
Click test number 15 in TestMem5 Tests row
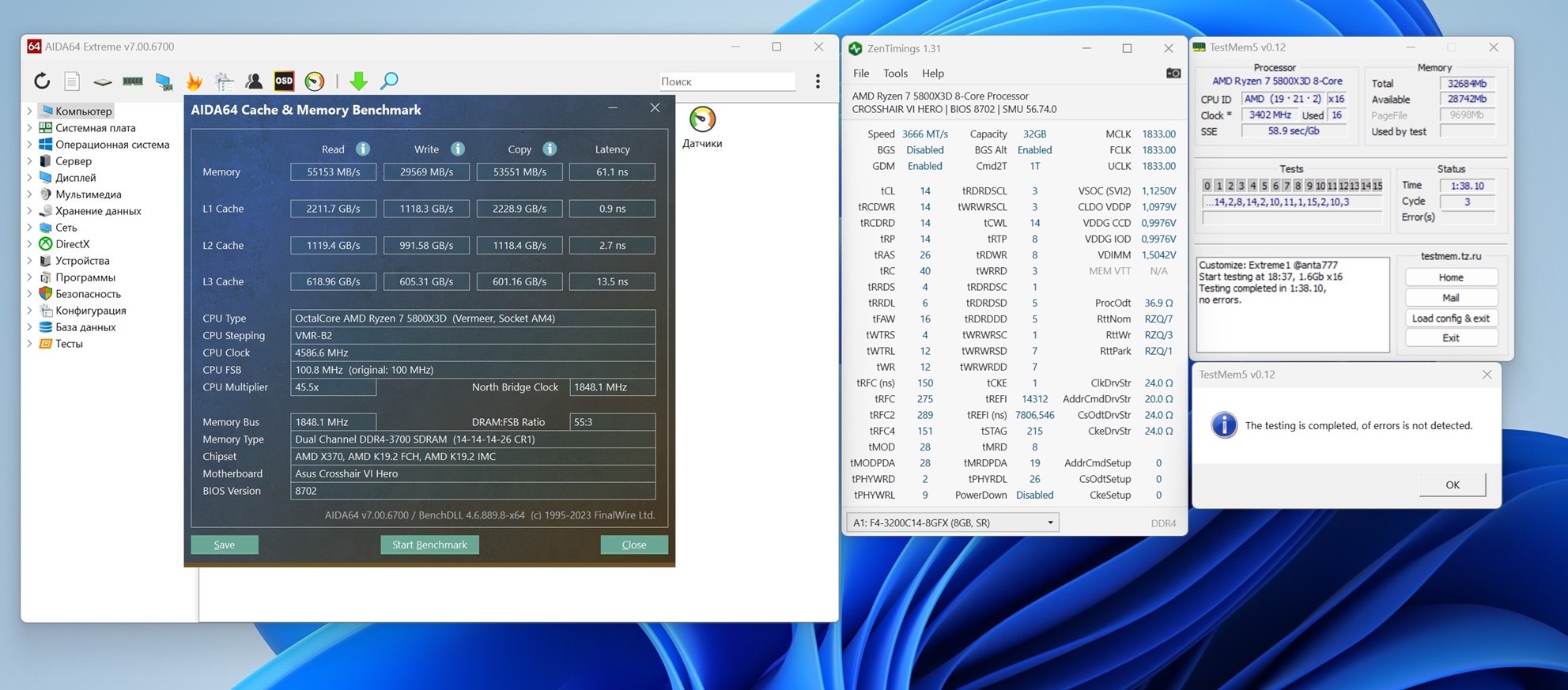(1377, 186)
